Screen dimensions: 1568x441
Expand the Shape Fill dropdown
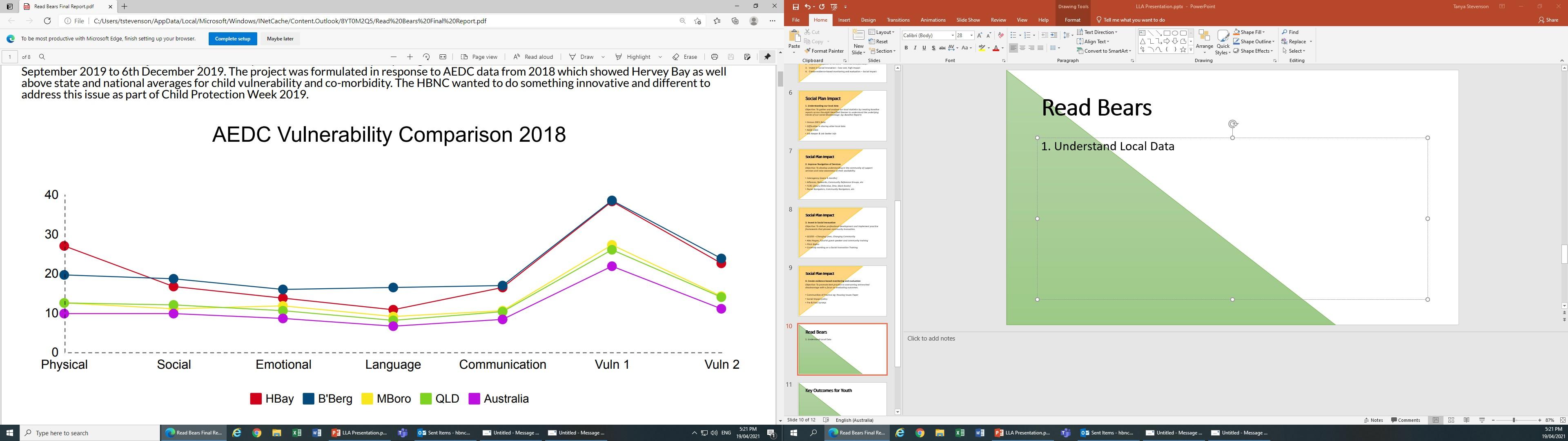[1264, 32]
